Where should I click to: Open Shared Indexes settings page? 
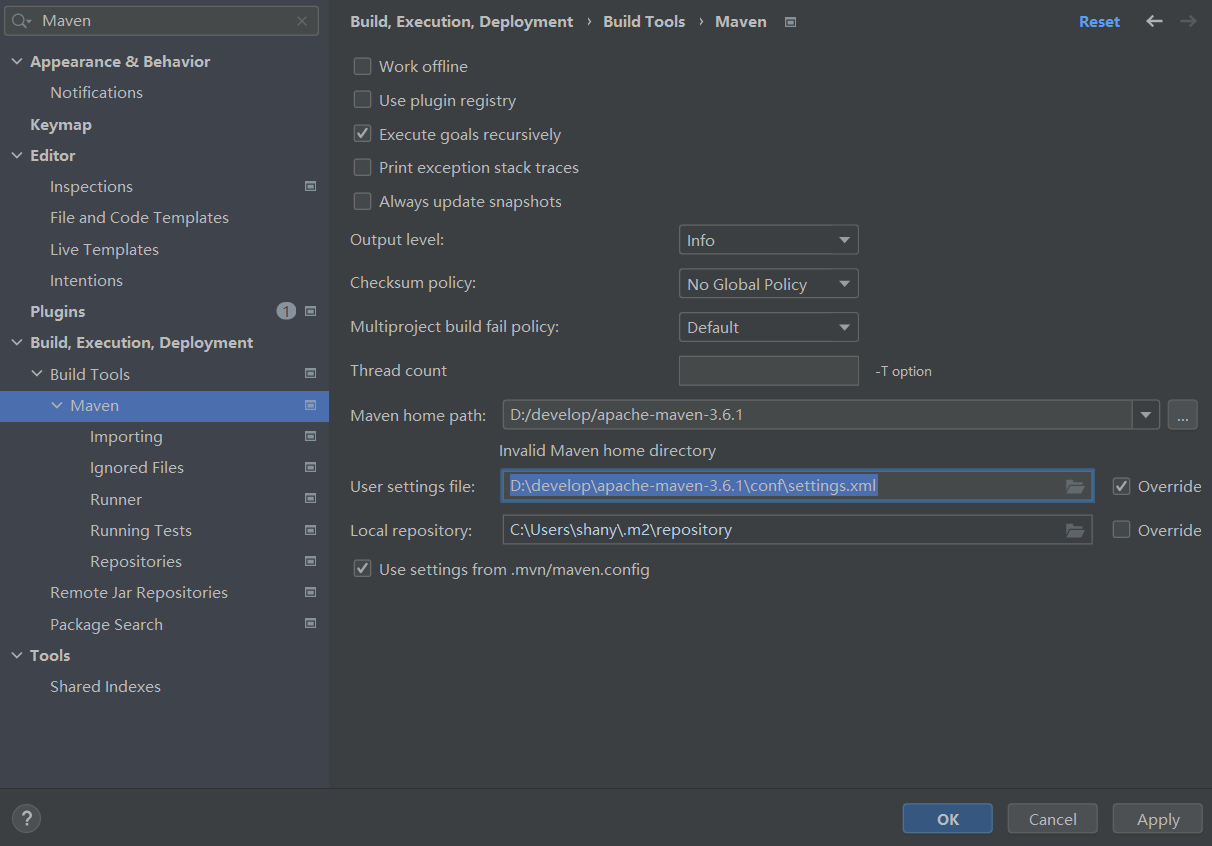[105, 686]
